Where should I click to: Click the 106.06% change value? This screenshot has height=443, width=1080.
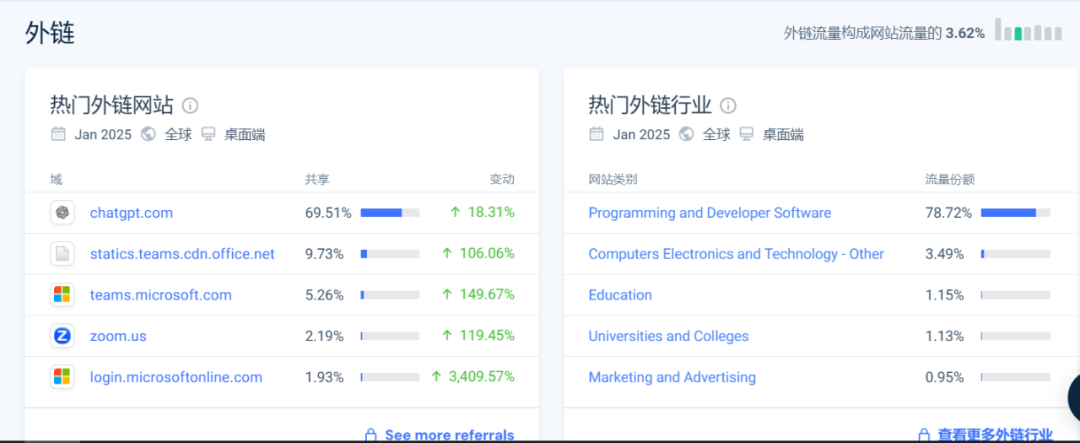[x=487, y=254]
